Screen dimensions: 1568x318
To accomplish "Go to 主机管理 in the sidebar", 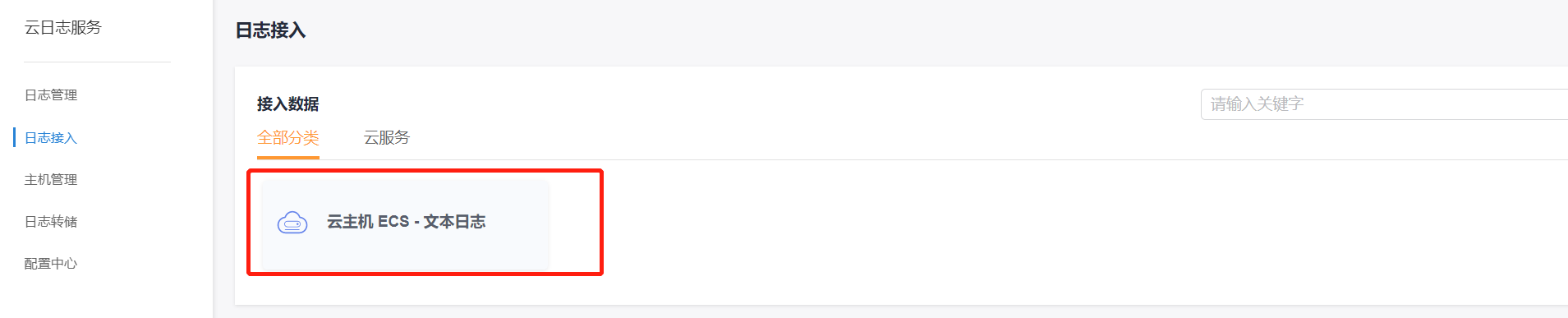I will click(x=51, y=180).
